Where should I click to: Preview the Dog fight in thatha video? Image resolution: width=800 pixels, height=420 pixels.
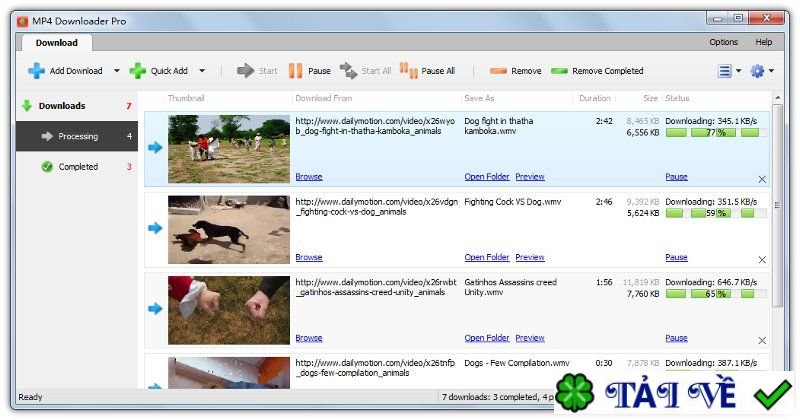click(x=530, y=177)
